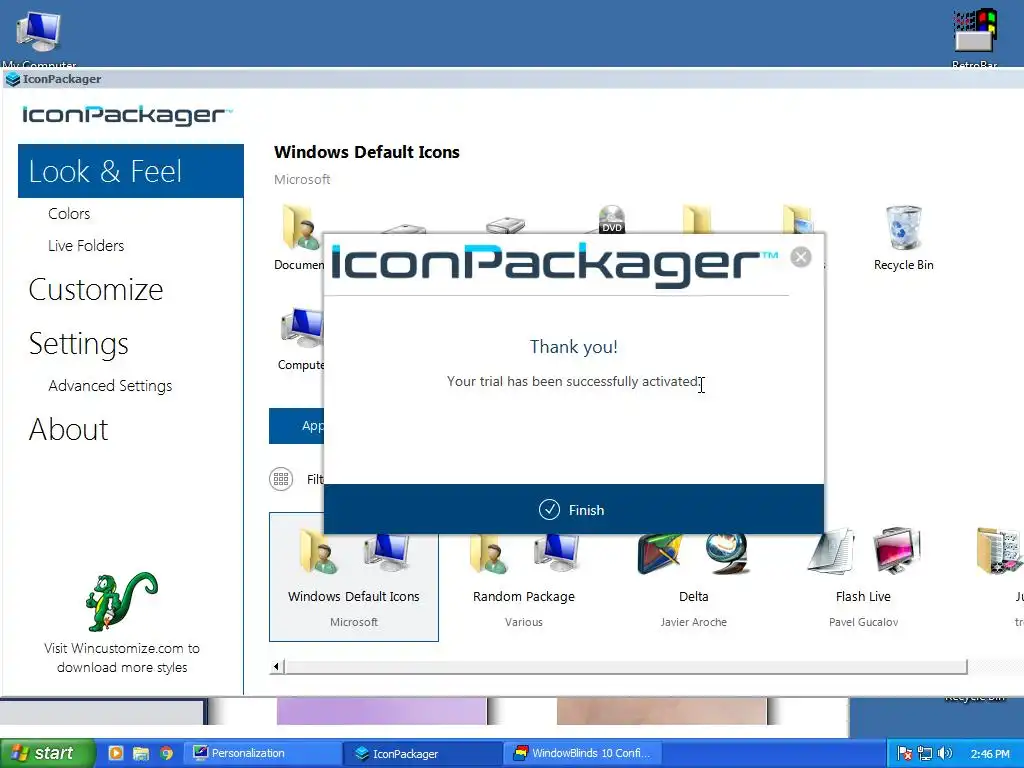This screenshot has width=1024, height=768.
Task: Select the DVD drive preview icon
Action: point(612,219)
